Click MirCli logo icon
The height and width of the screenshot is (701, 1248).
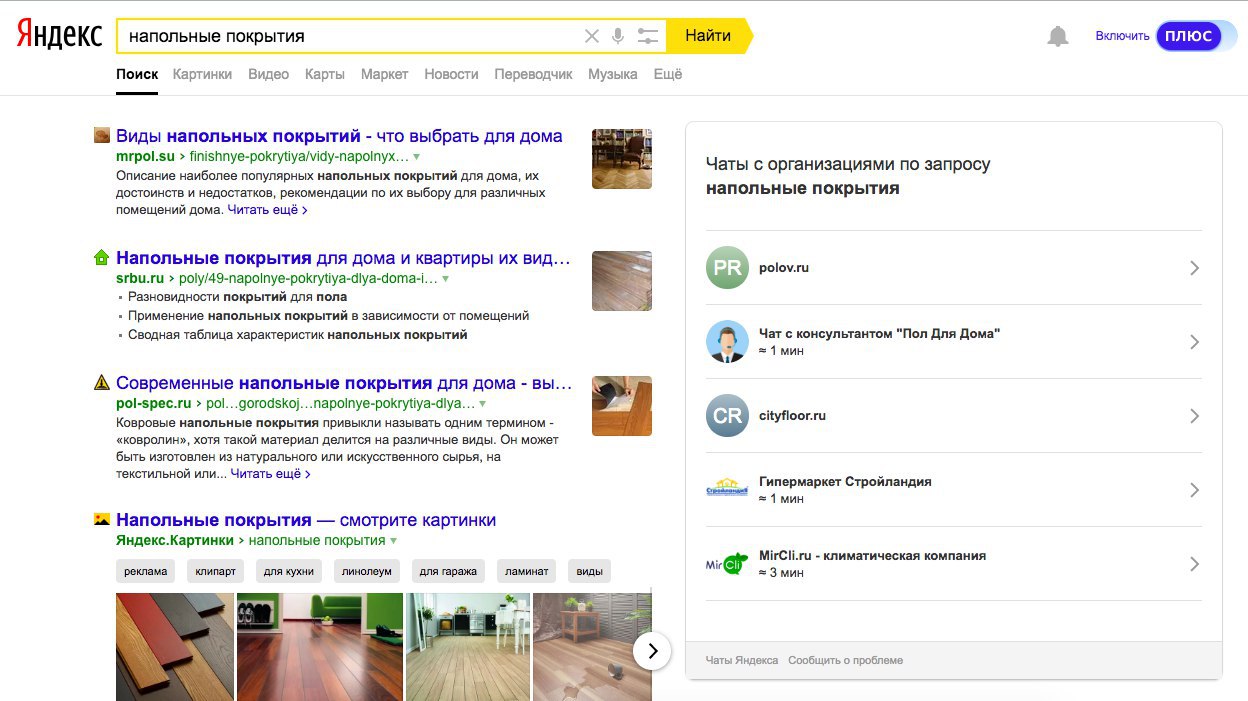[727, 564]
